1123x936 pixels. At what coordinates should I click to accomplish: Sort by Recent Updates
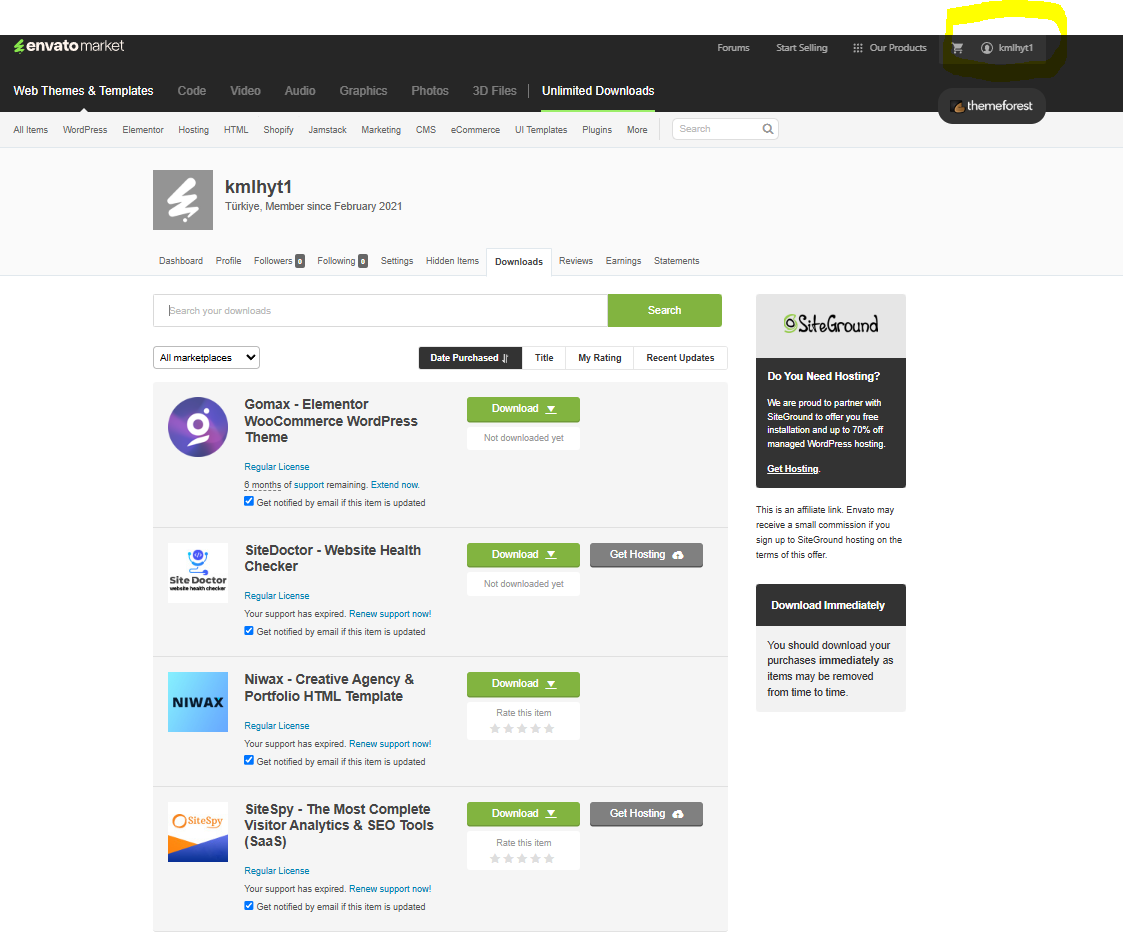pyautogui.click(x=680, y=358)
